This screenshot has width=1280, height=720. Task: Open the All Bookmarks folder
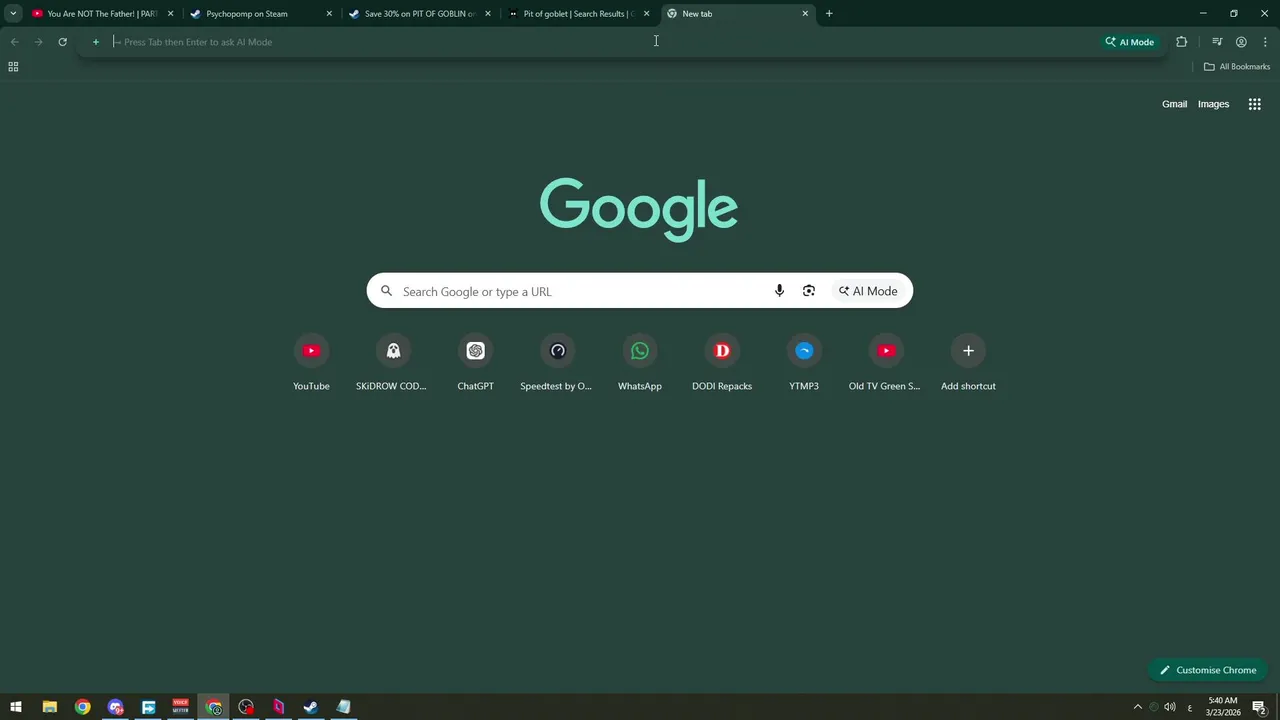pyautogui.click(x=1237, y=67)
